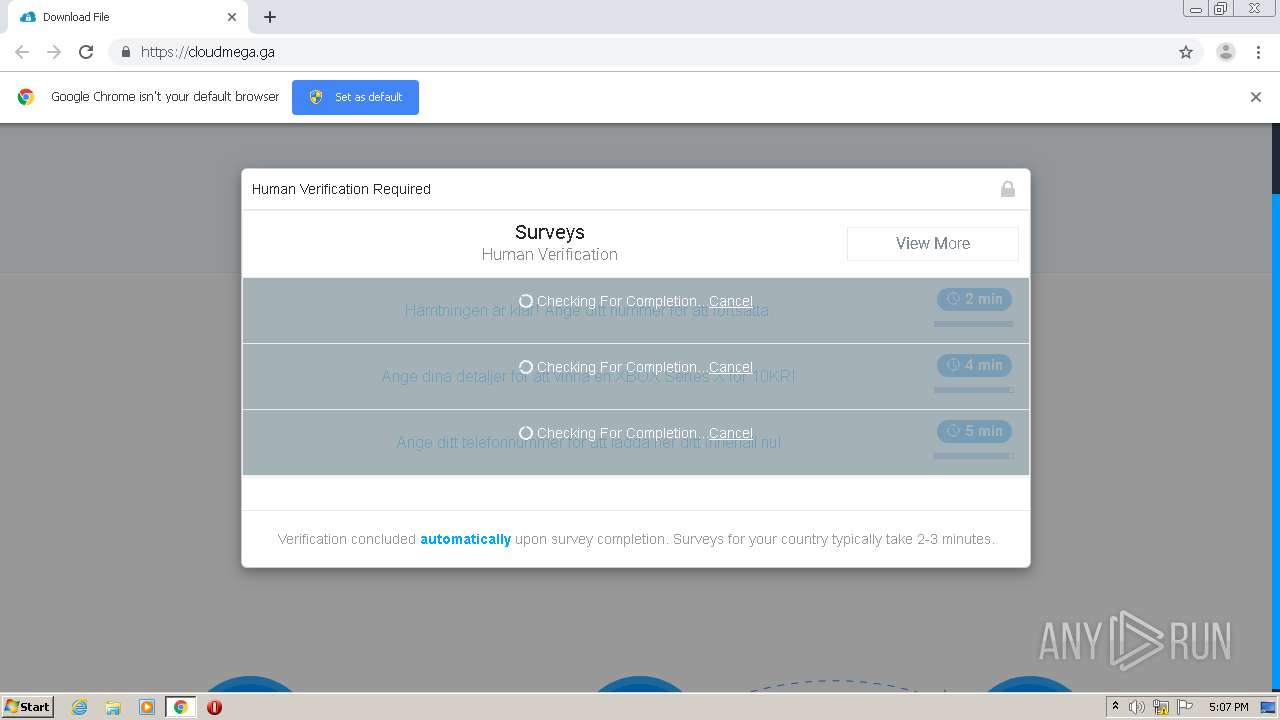Show hidden tray icons arrow
This screenshot has height=720, width=1280.
[1115, 707]
